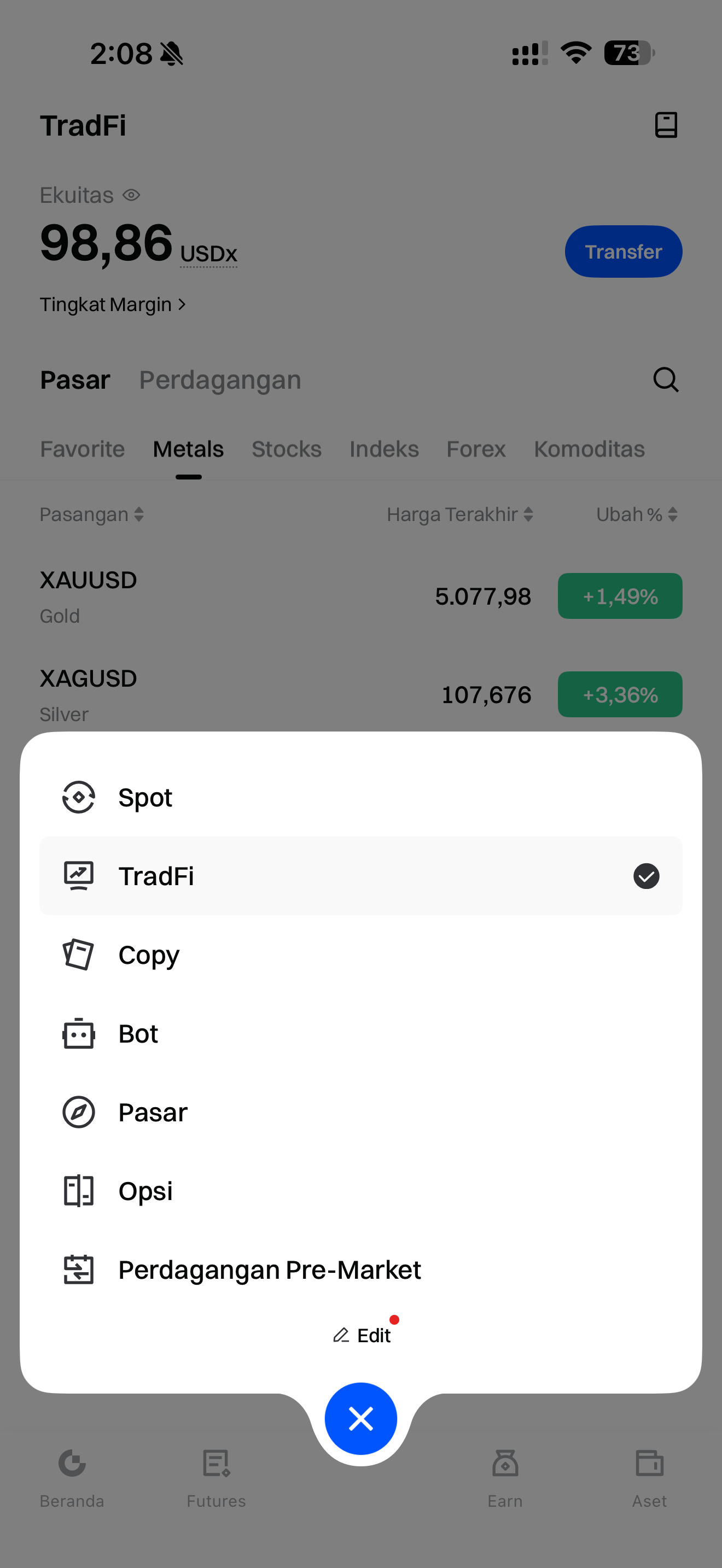Sort by Harga Terakhir column
This screenshot has height=1568, width=722.
[x=459, y=515]
